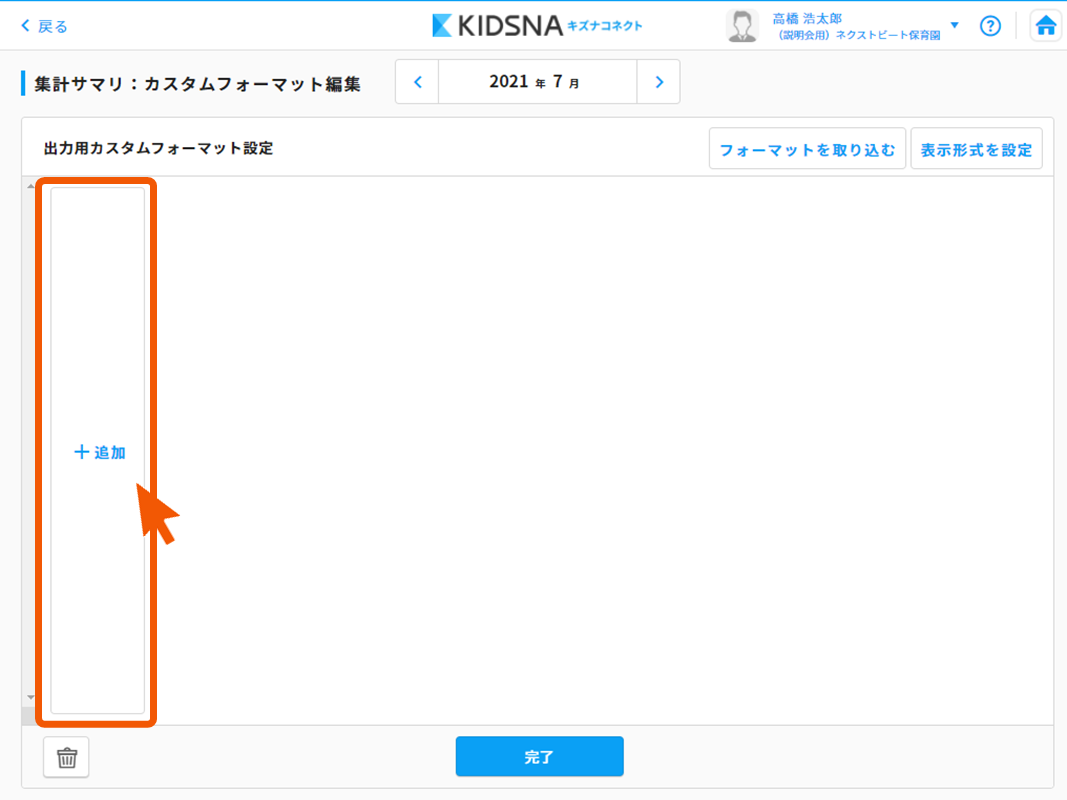Open the 表示形式を設定 settings button
Viewport: 1067px width, 800px height.
click(976, 150)
